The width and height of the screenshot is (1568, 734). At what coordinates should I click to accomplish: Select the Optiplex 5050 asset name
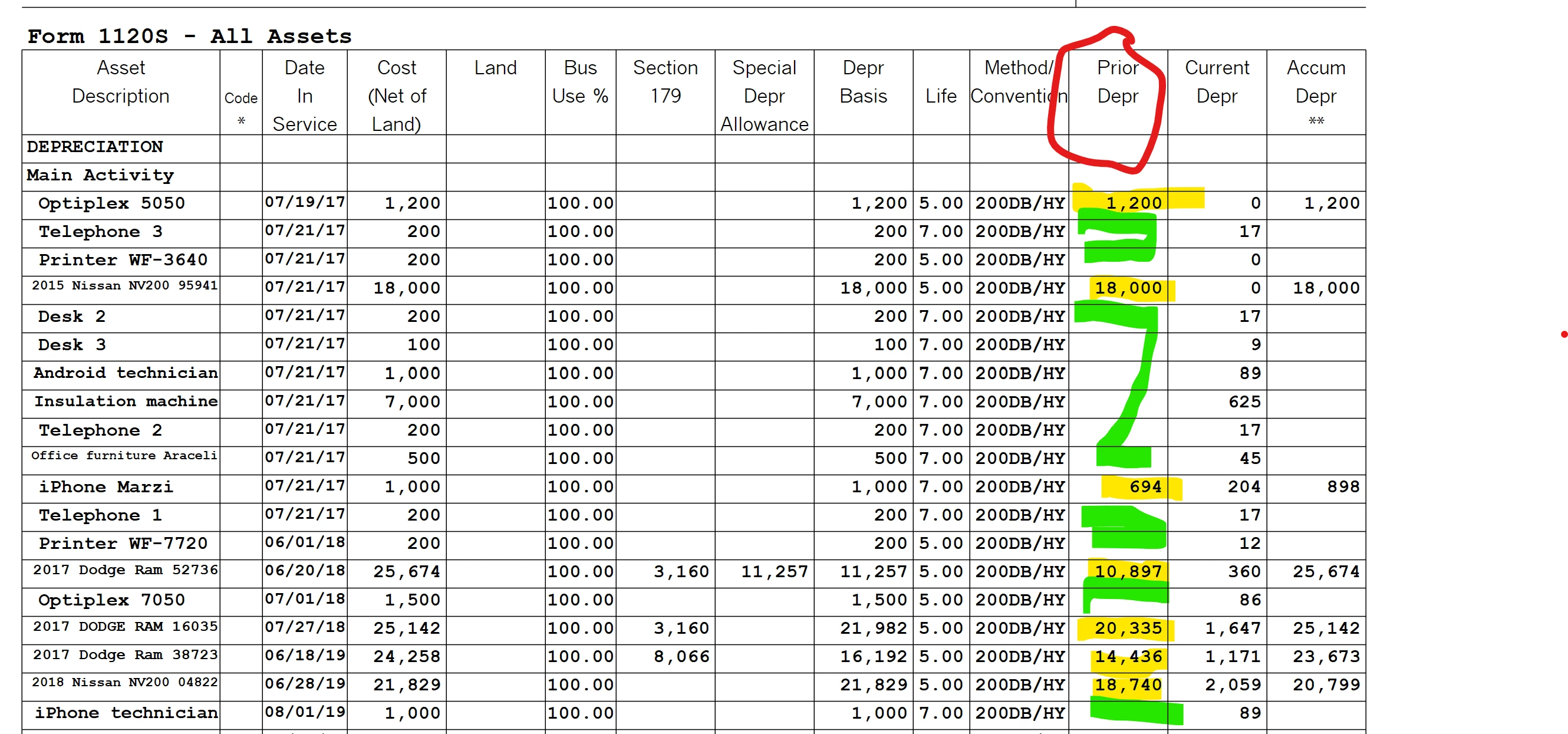(x=111, y=203)
